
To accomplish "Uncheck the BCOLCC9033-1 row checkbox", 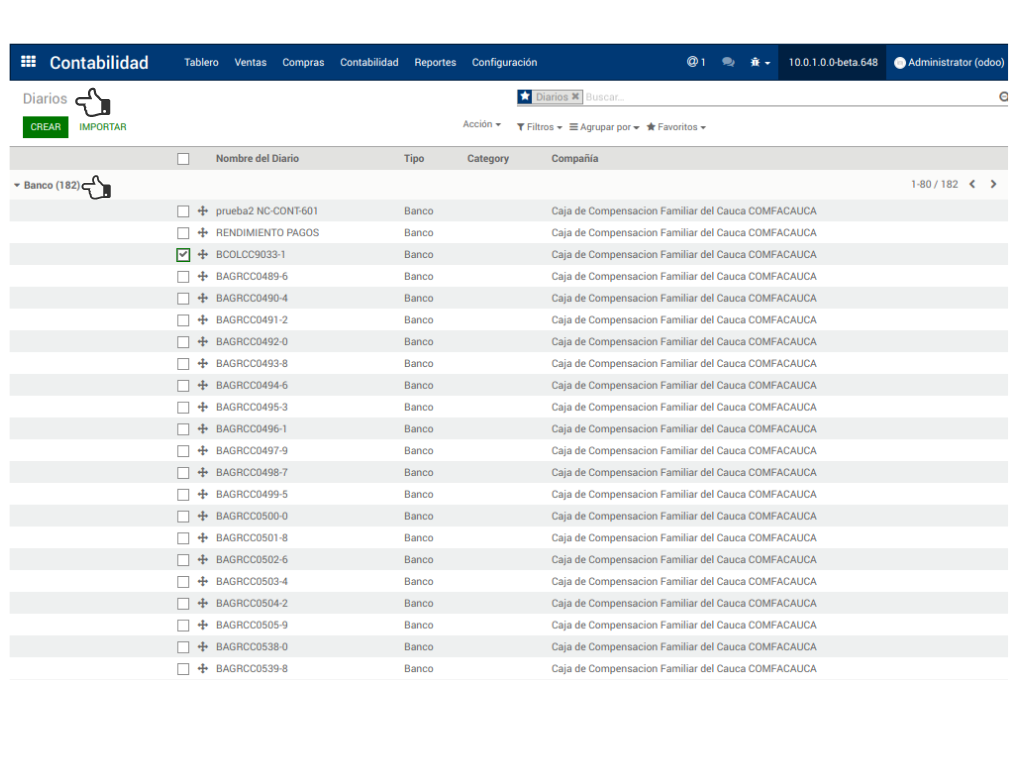I will point(183,255).
